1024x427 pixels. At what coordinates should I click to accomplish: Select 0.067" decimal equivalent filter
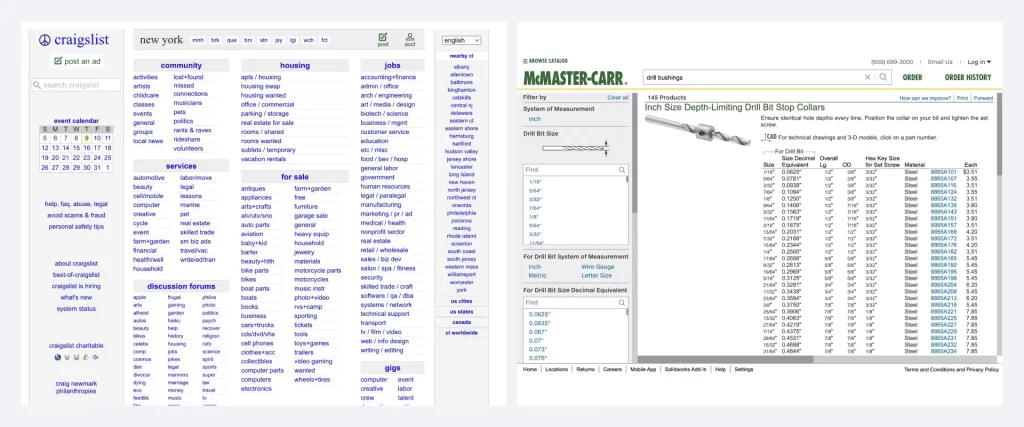[537, 332]
